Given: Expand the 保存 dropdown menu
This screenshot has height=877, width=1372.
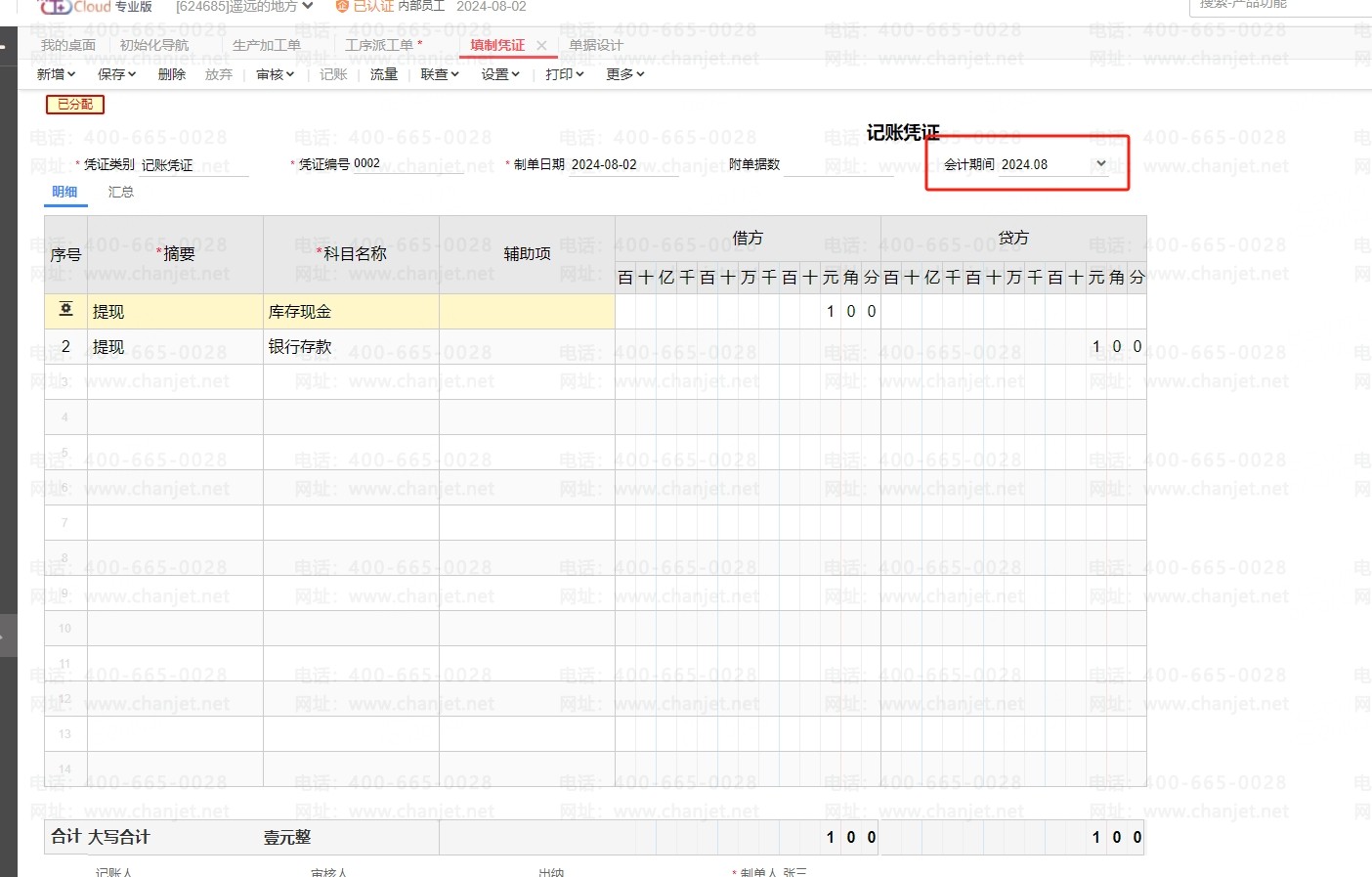Looking at the screenshot, I should pyautogui.click(x=116, y=74).
